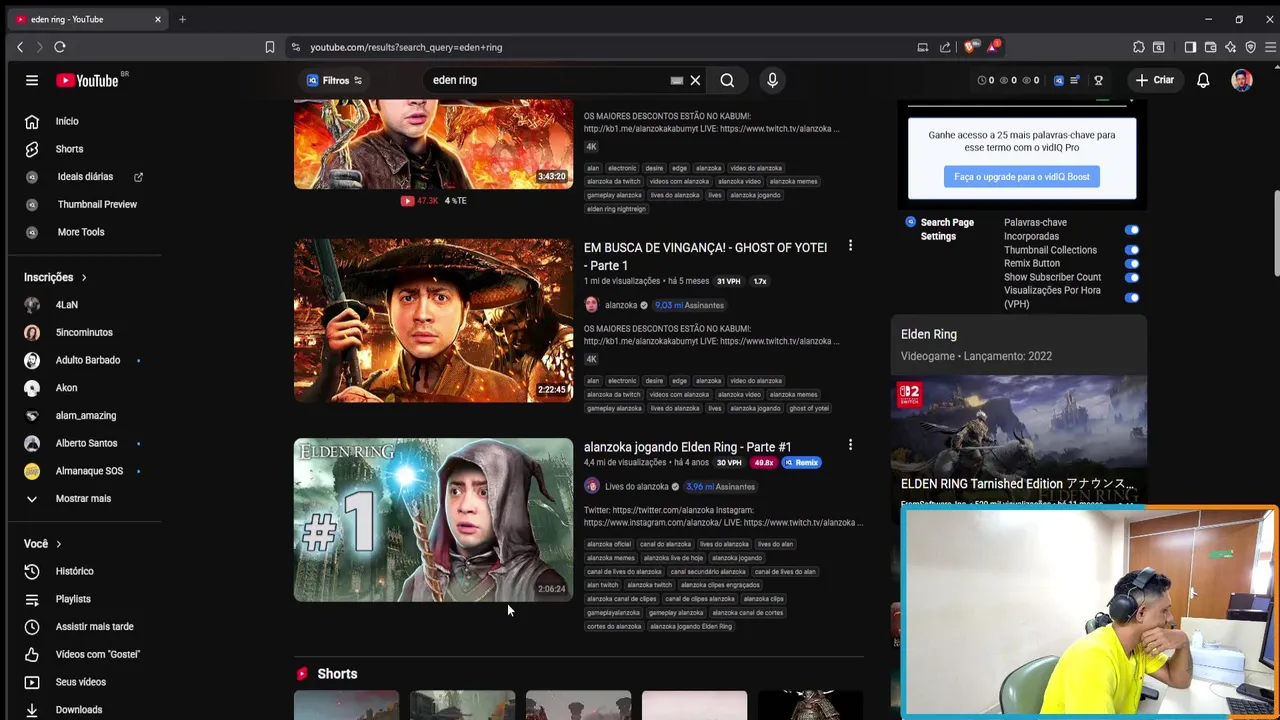Viewport: 1280px width, 720px height.
Task: Open Alberto Santos subscription channel
Action: pos(86,443)
